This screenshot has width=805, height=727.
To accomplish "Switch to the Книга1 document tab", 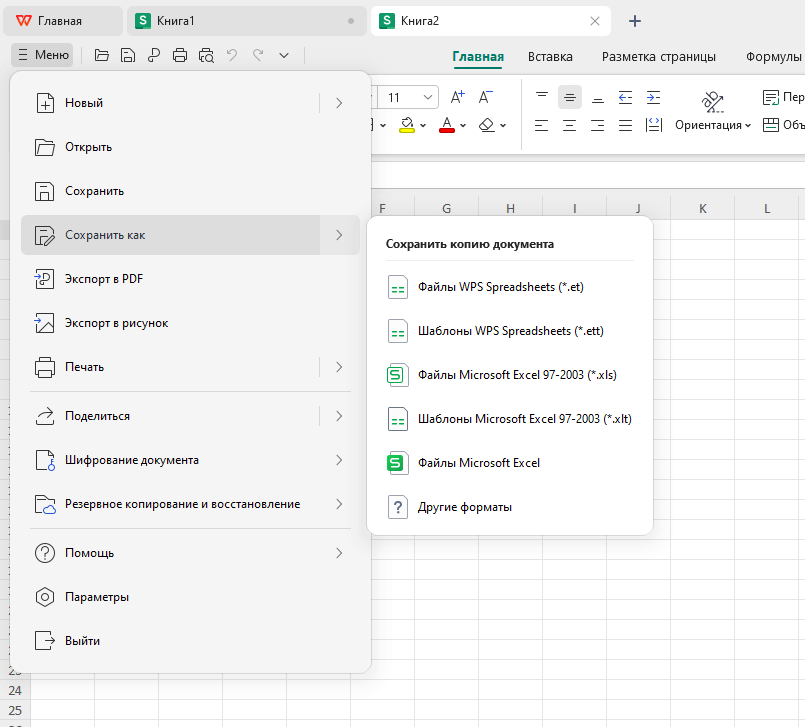I will (246, 21).
